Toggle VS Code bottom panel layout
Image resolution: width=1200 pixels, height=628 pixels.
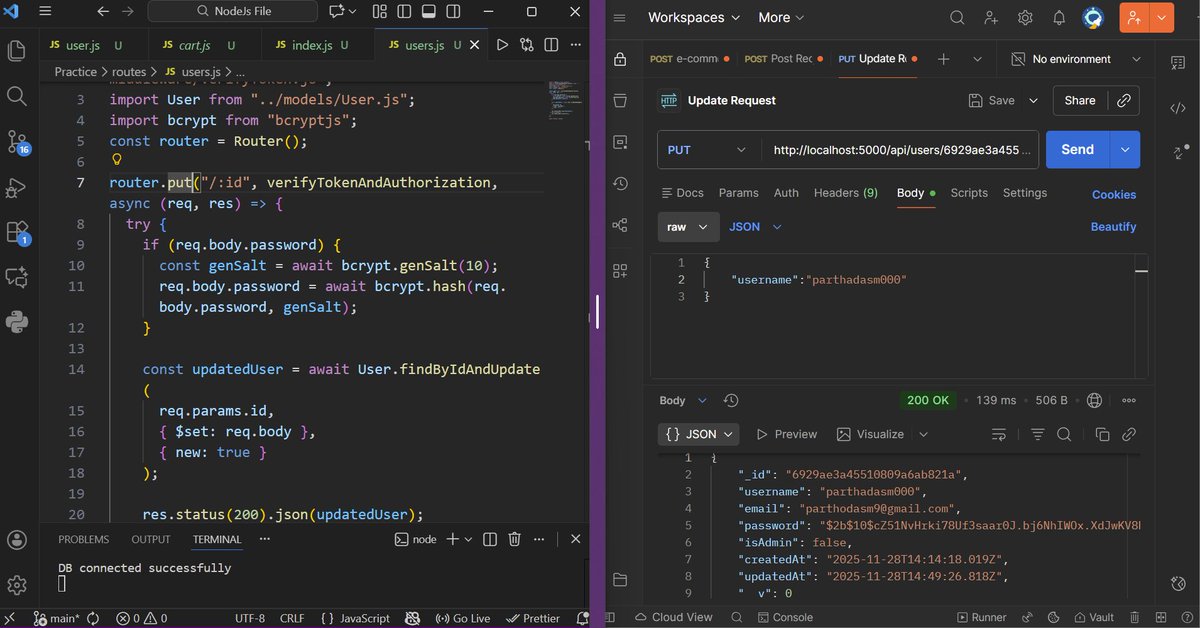(x=428, y=13)
